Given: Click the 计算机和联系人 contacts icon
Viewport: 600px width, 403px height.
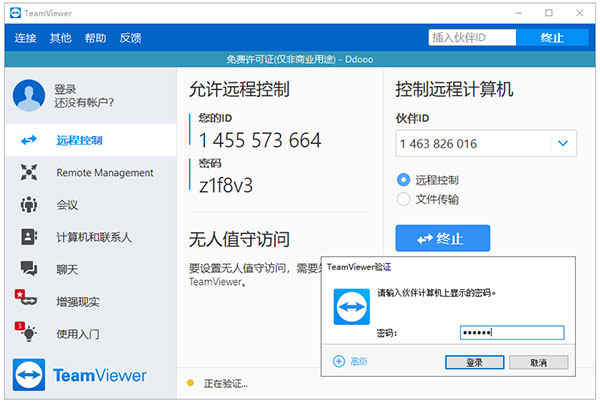Looking at the screenshot, I should tap(29, 237).
